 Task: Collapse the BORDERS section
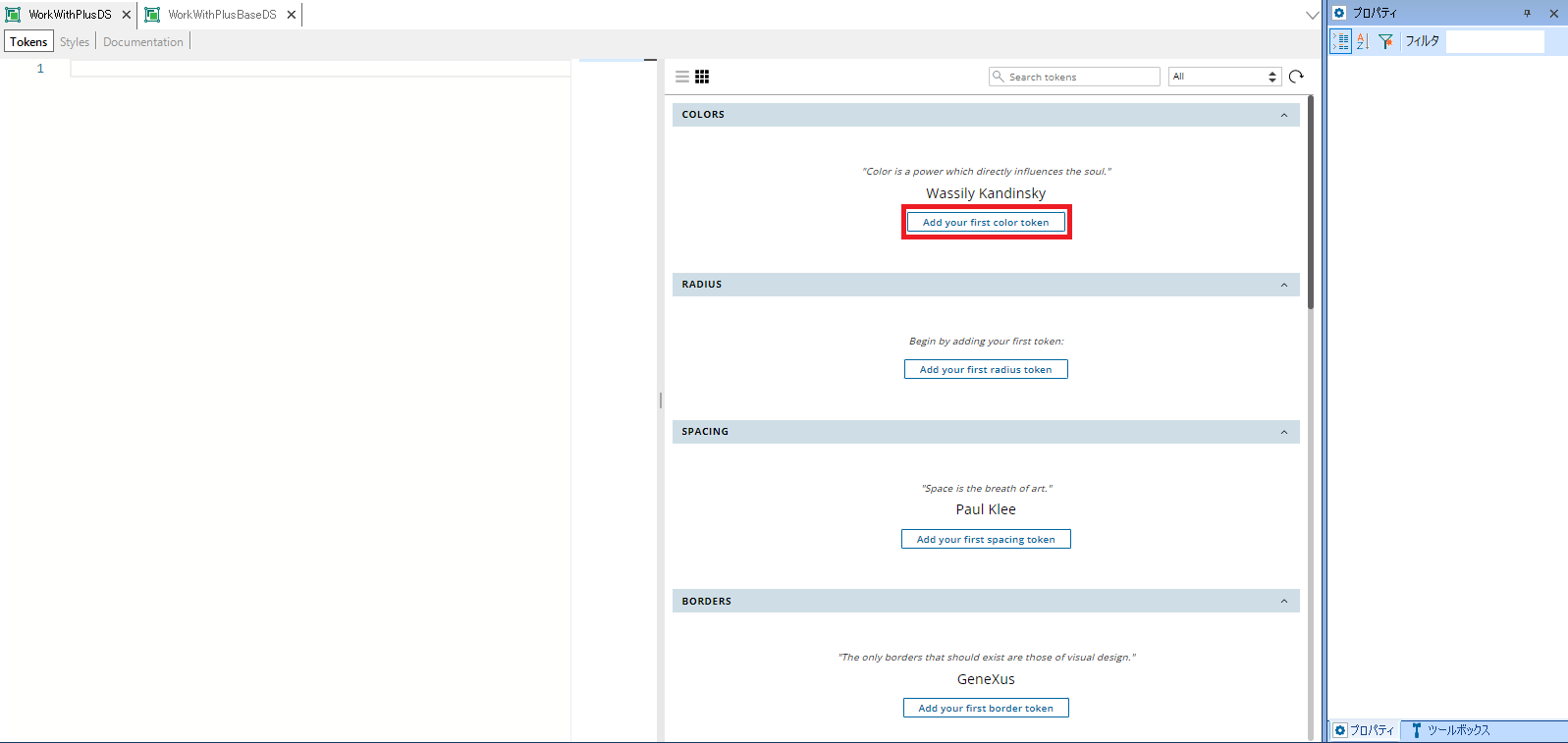[1283, 601]
